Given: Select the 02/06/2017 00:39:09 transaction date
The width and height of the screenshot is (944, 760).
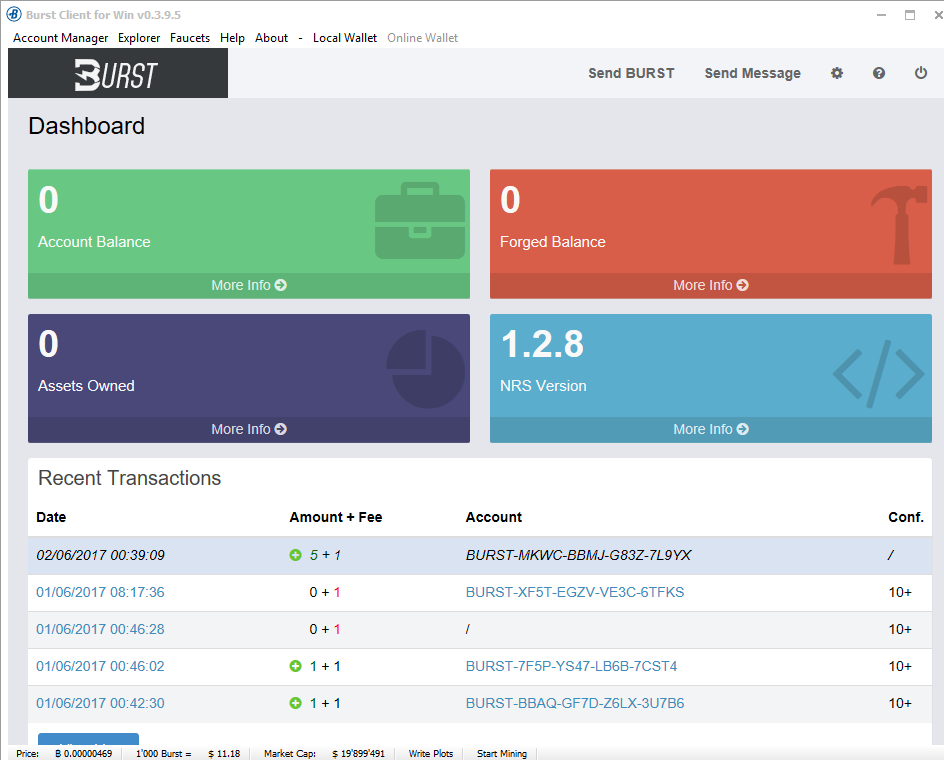Looking at the screenshot, I should pos(100,555).
